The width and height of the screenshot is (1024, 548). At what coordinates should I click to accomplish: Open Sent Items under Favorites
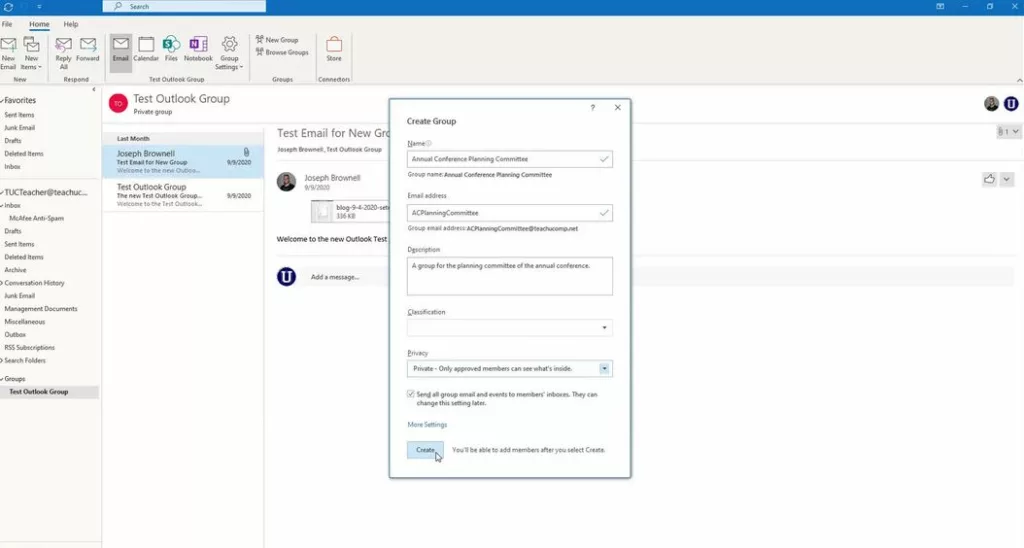click(19, 115)
